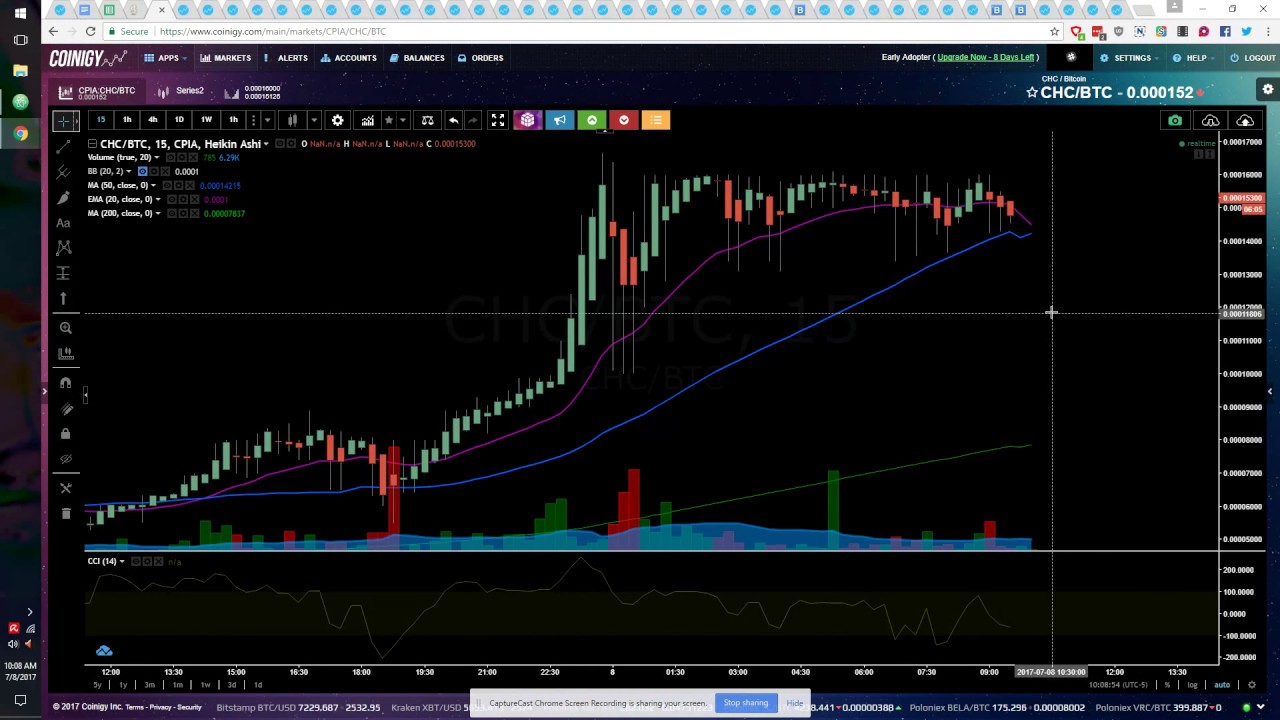Click the green up-arrow buy button
This screenshot has height=720, width=1280.
pos(591,120)
